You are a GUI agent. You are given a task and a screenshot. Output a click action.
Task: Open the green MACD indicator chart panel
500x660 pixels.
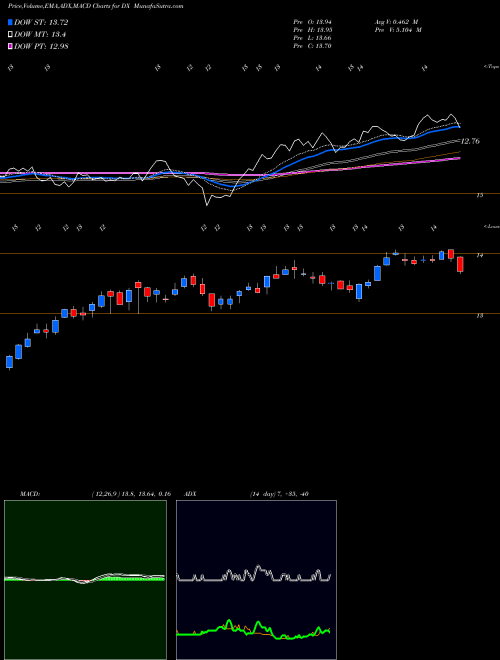pos(85,580)
